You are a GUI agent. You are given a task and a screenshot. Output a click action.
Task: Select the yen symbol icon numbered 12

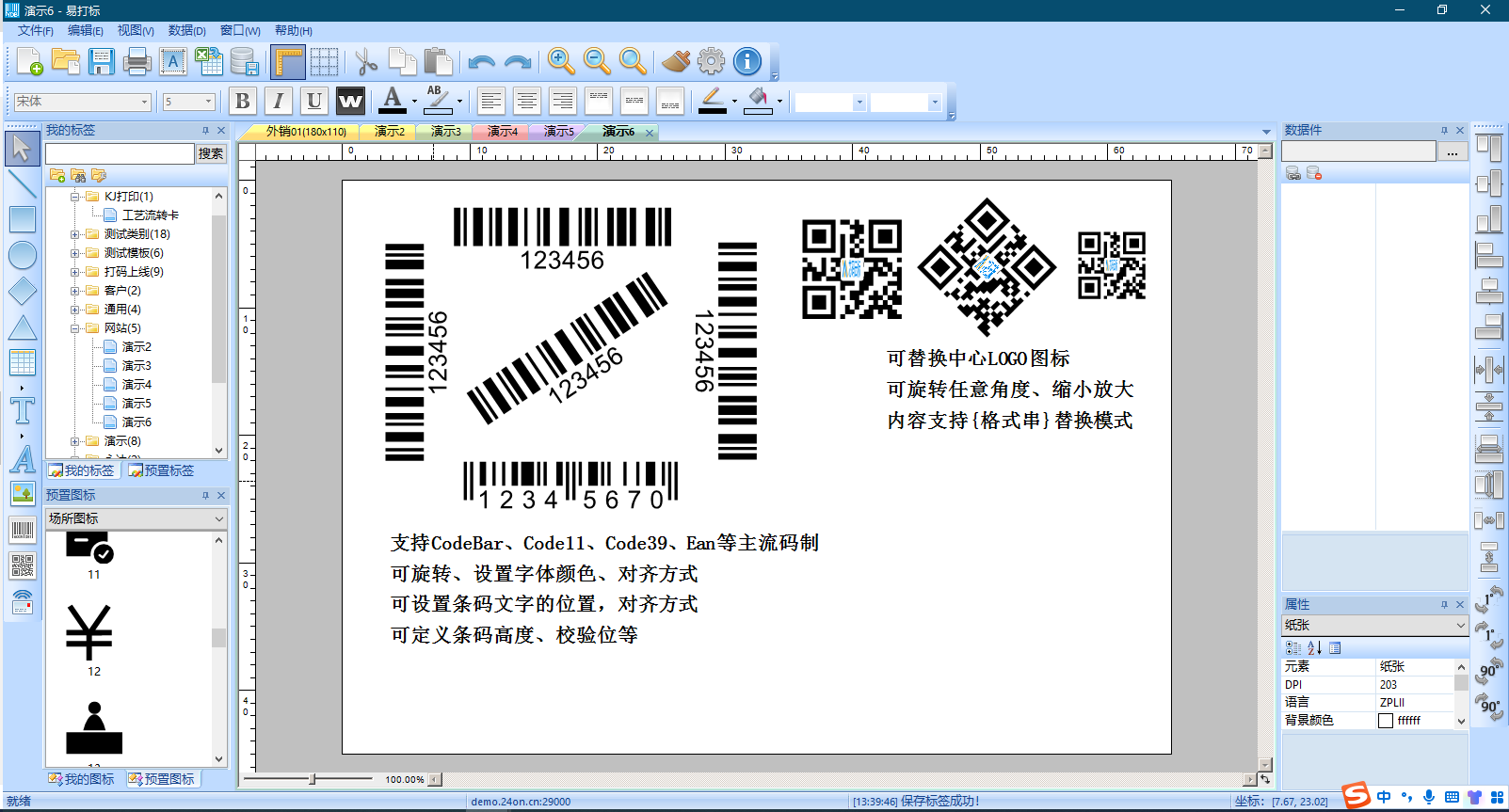[89, 632]
